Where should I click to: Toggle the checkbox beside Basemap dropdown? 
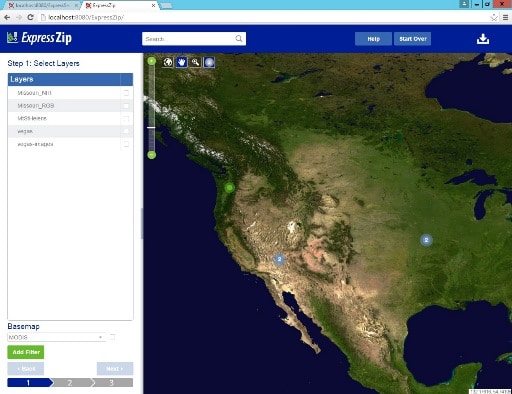(x=113, y=337)
